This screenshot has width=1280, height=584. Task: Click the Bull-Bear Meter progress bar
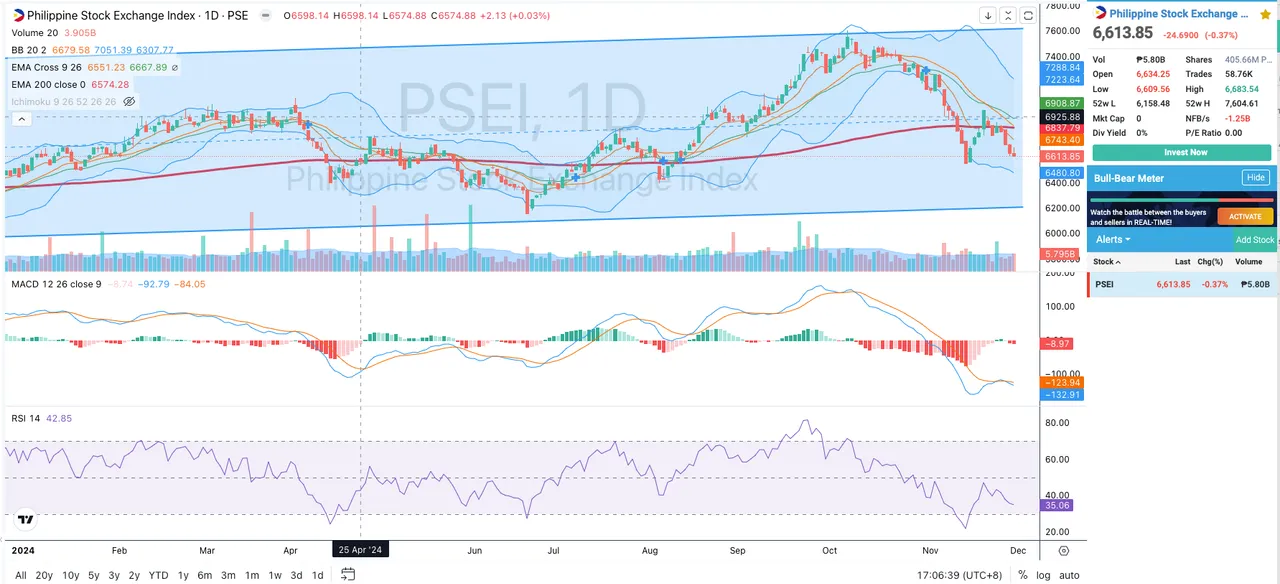tap(1182, 200)
